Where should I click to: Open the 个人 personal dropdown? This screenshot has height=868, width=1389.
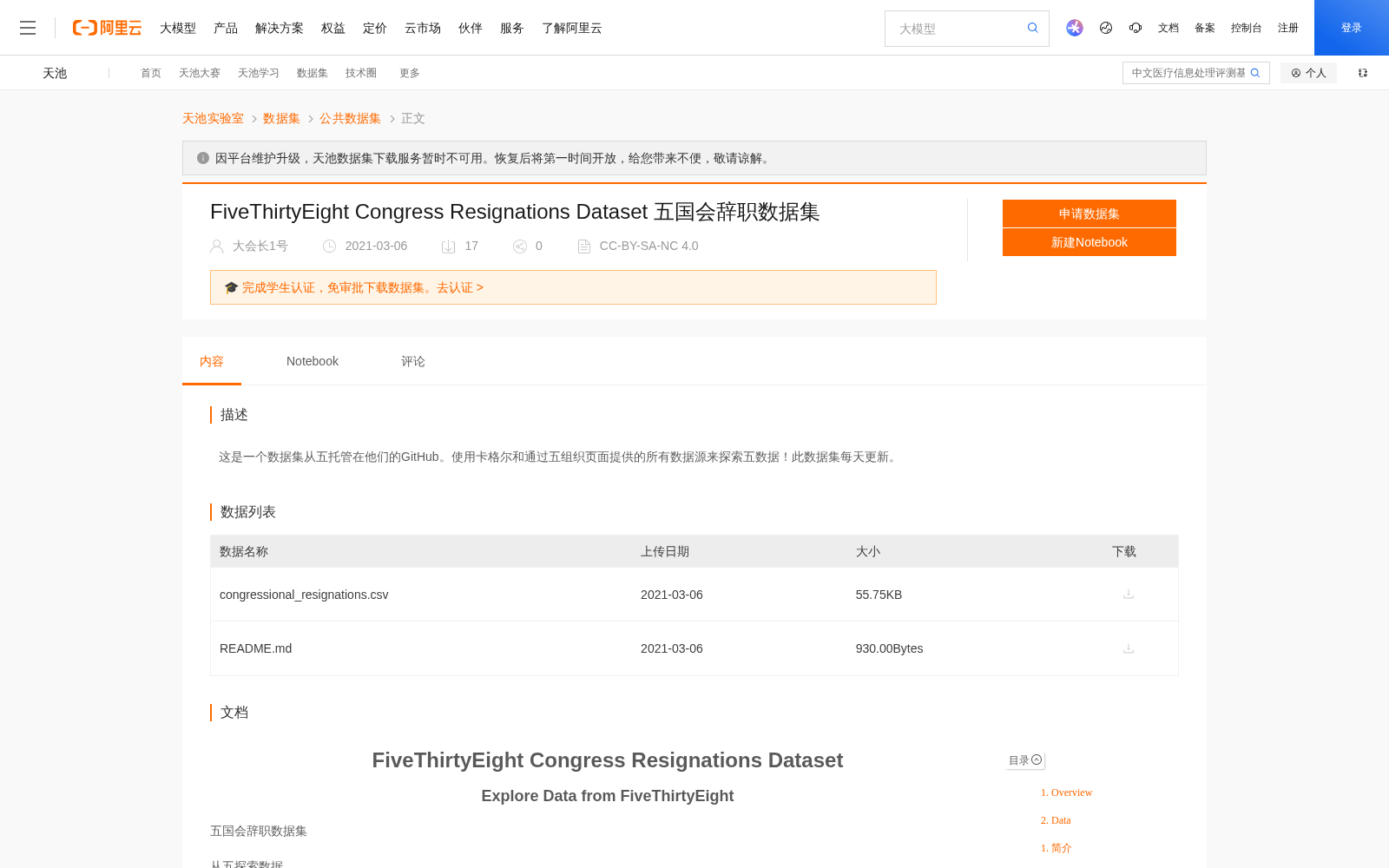1308,73
